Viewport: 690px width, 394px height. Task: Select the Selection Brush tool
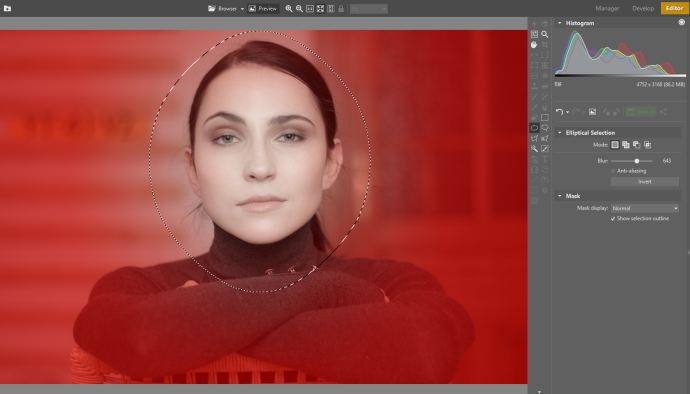click(545, 149)
